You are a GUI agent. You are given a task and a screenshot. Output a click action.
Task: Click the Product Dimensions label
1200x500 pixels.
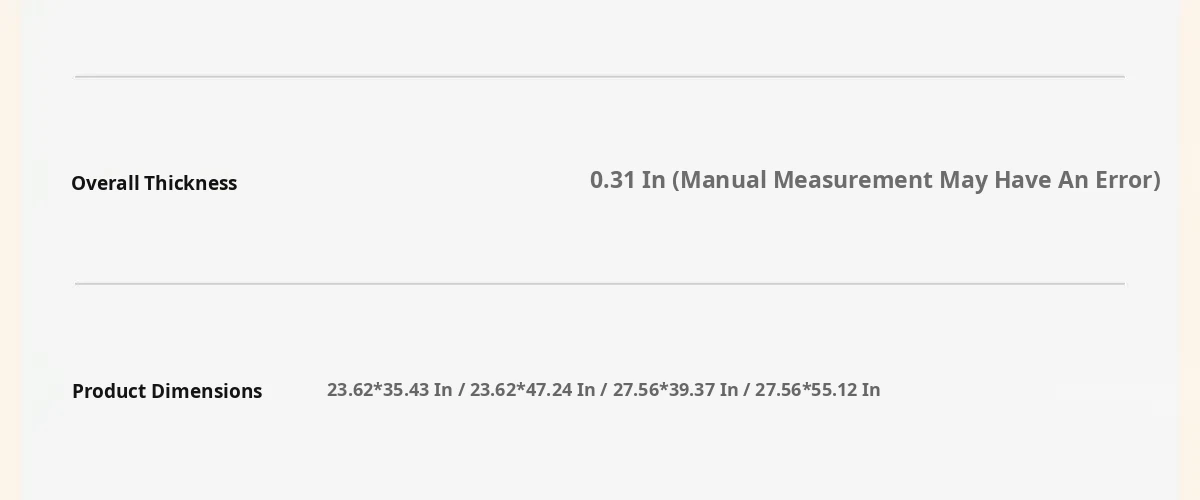[x=167, y=391]
